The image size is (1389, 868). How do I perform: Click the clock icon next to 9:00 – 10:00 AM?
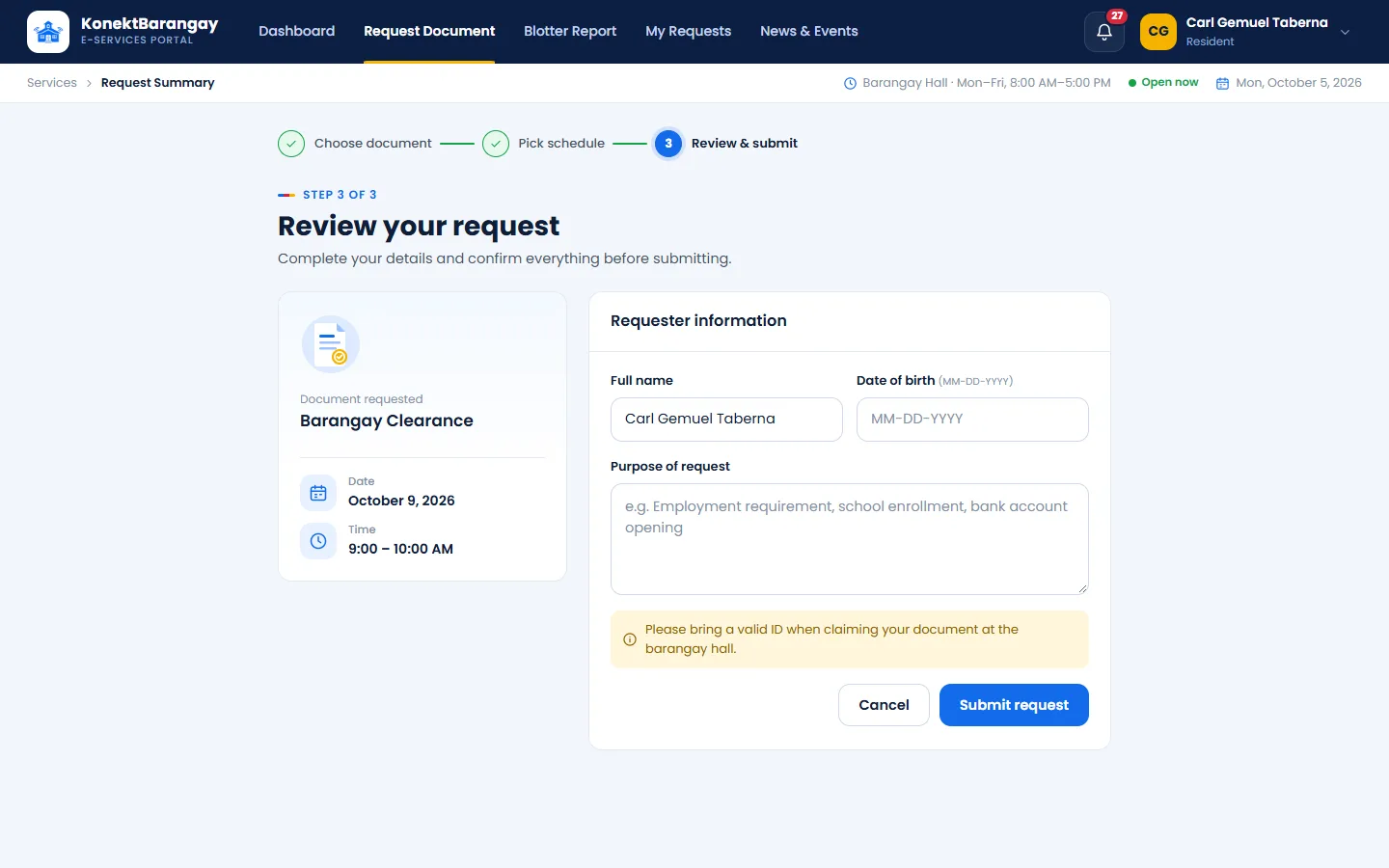coord(318,541)
